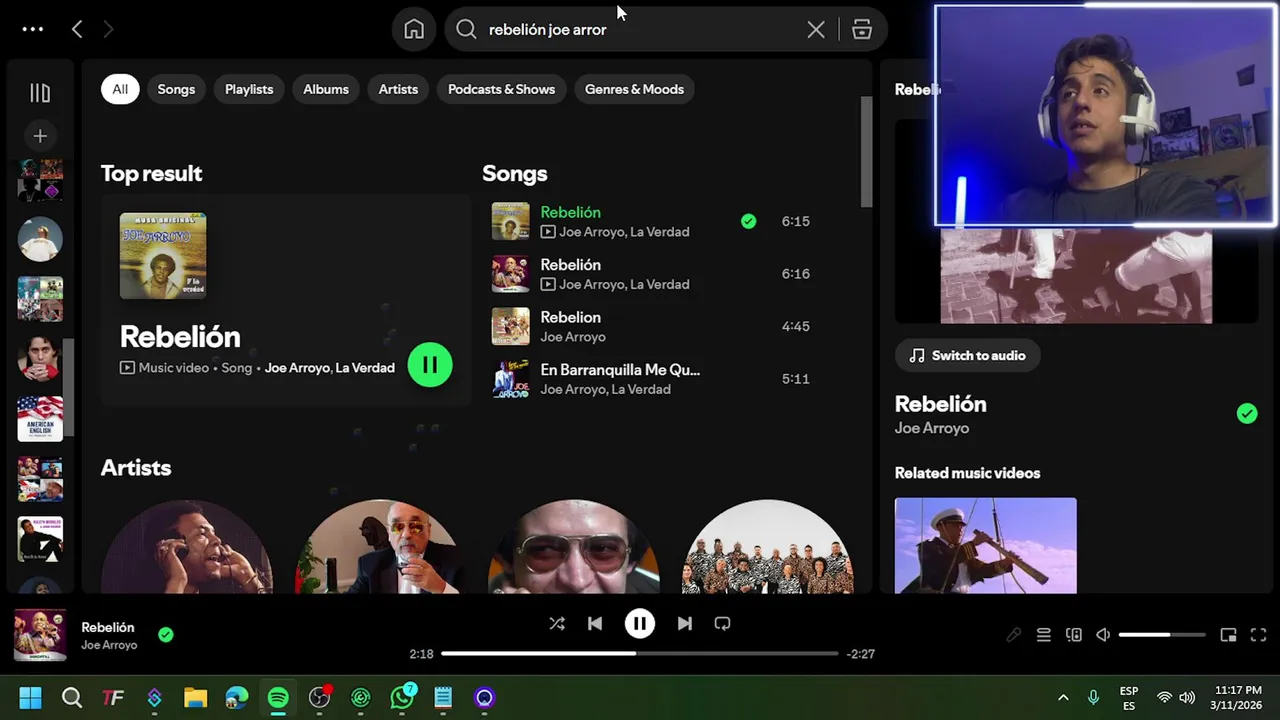Open Joe Arroyo link in now playing bar

pos(109,645)
